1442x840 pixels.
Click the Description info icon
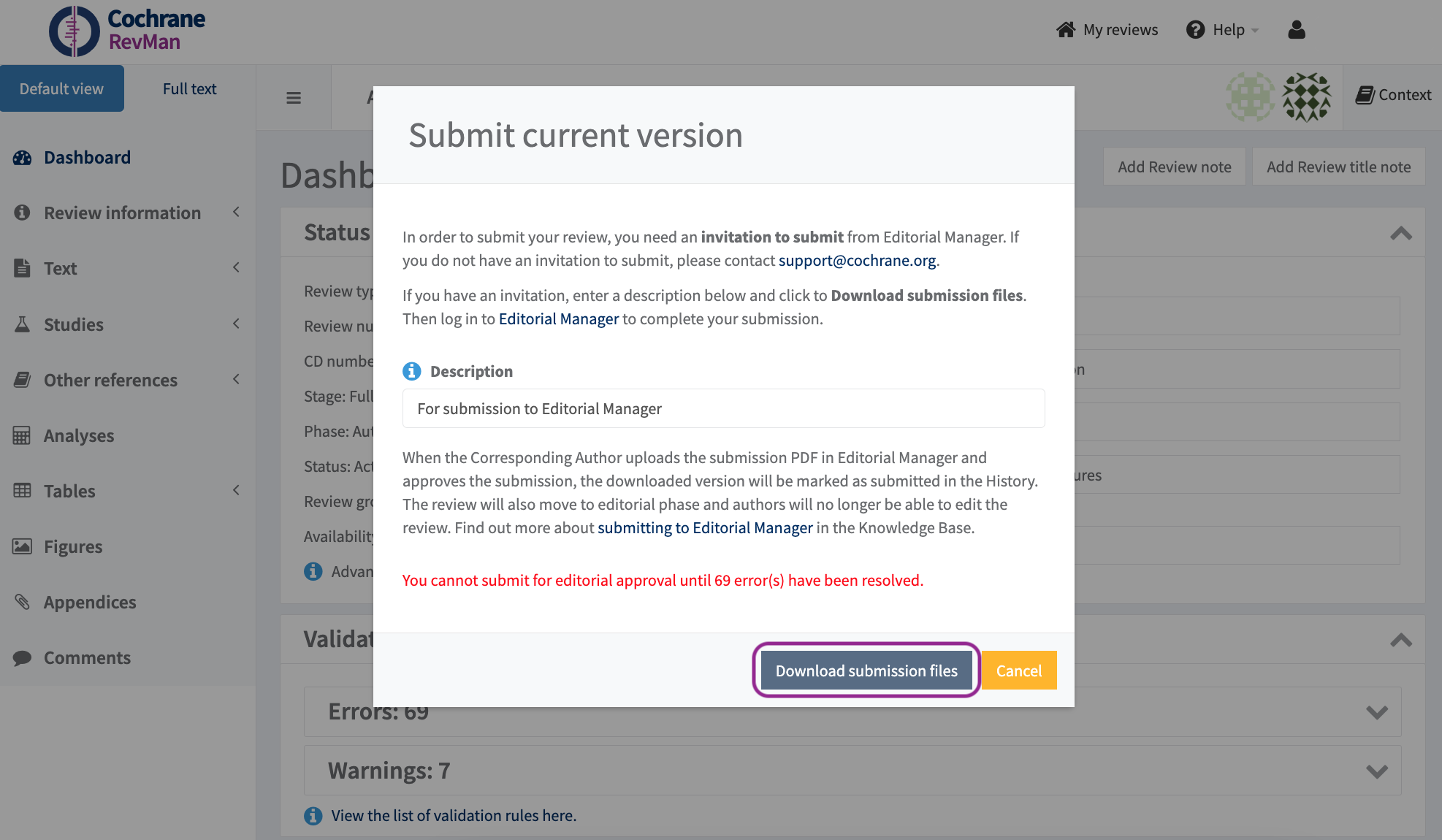point(412,371)
